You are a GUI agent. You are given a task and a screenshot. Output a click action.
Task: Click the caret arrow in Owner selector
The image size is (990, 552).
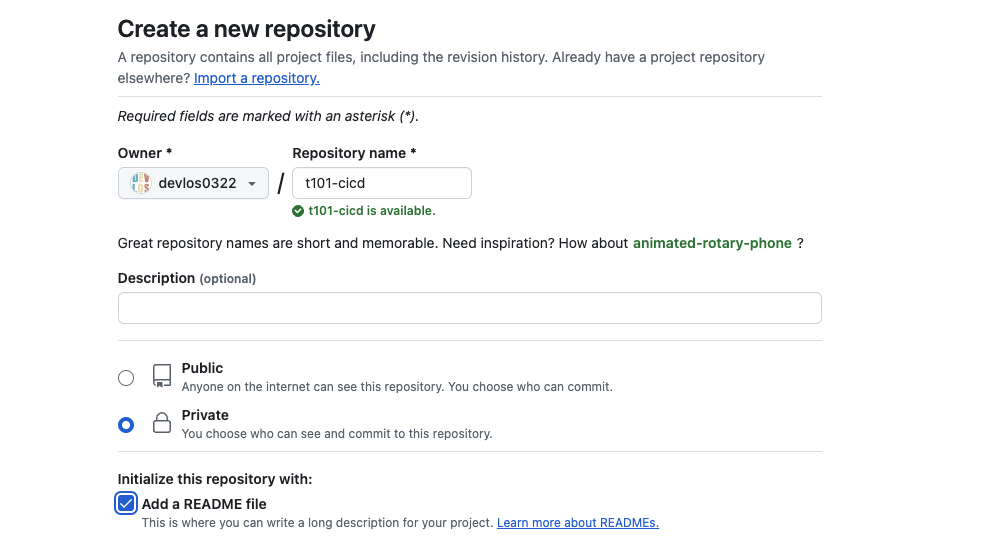(252, 184)
